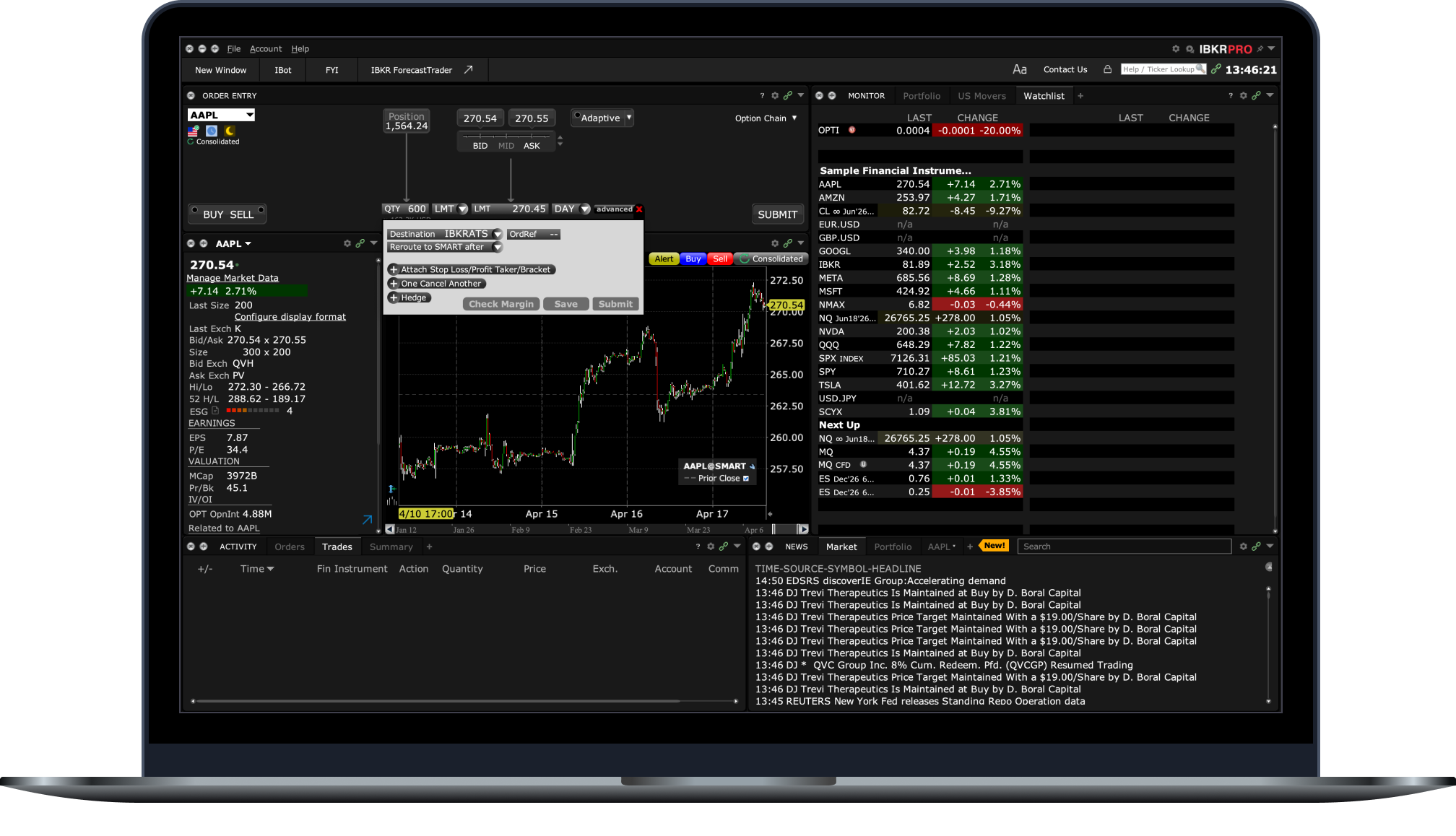1456x836 pixels.
Task: Expand the Hedge attachment option
Action: pos(409,297)
